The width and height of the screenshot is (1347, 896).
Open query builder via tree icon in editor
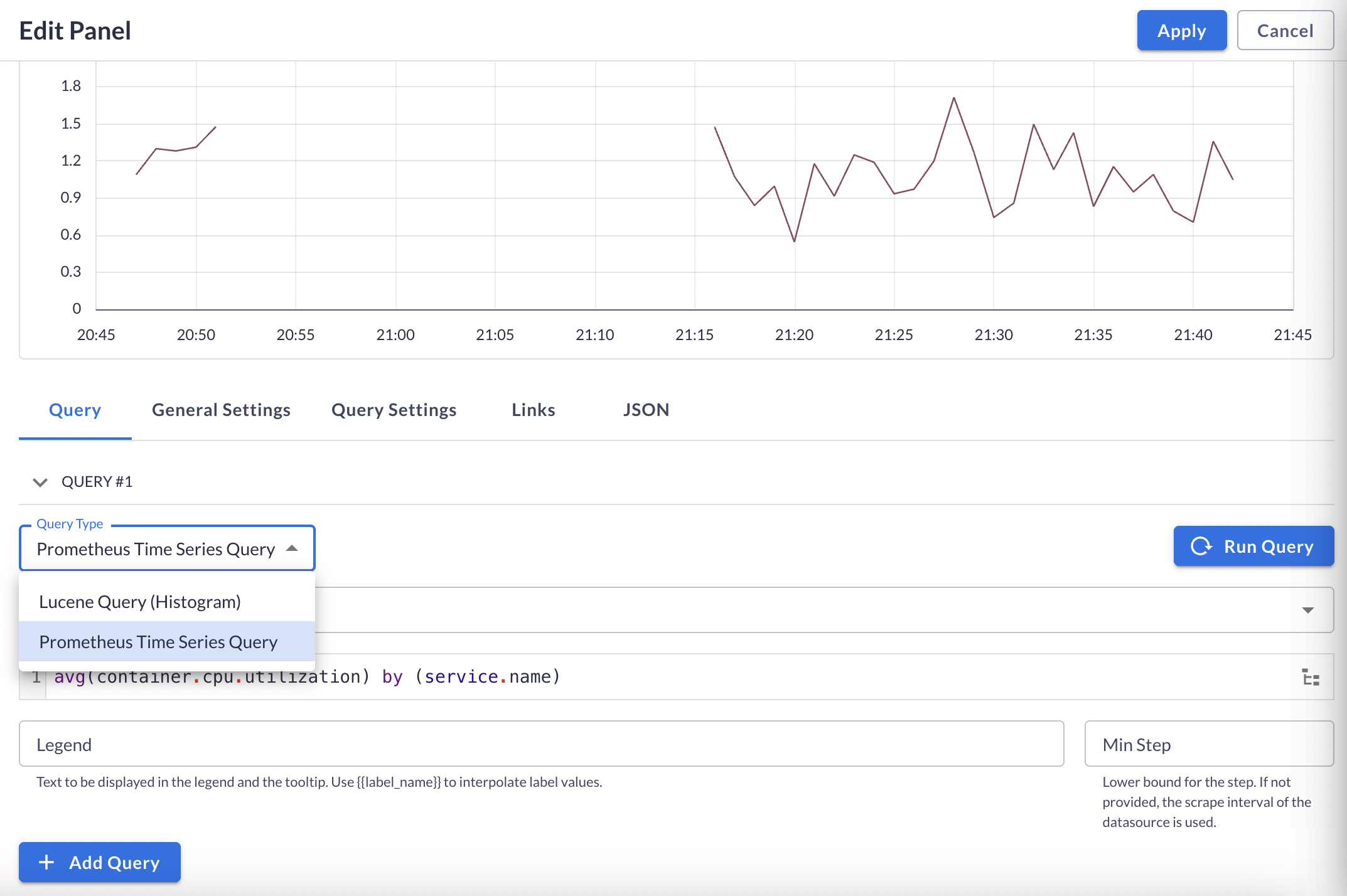(x=1311, y=677)
